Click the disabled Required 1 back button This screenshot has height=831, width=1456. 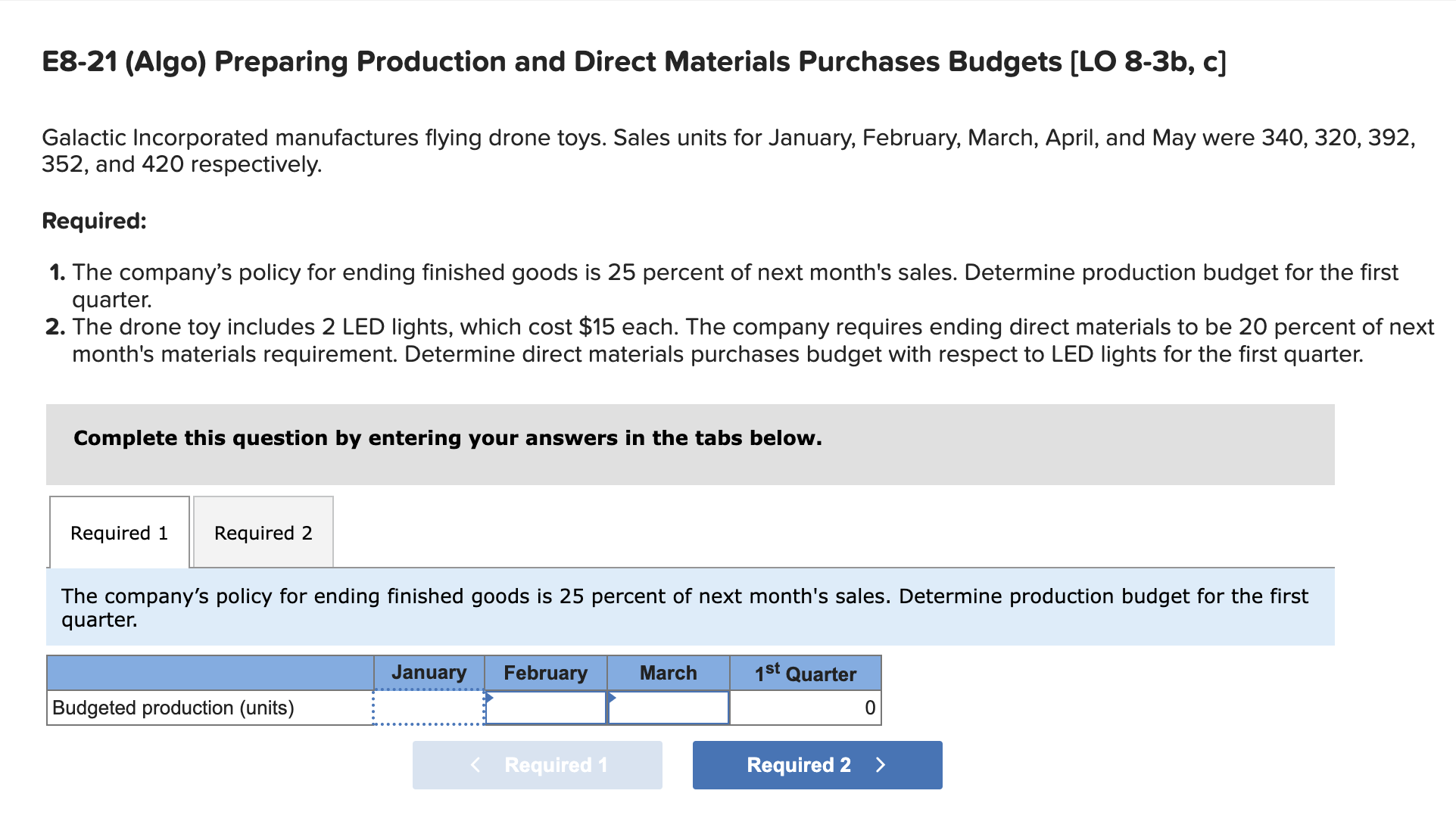537,765
